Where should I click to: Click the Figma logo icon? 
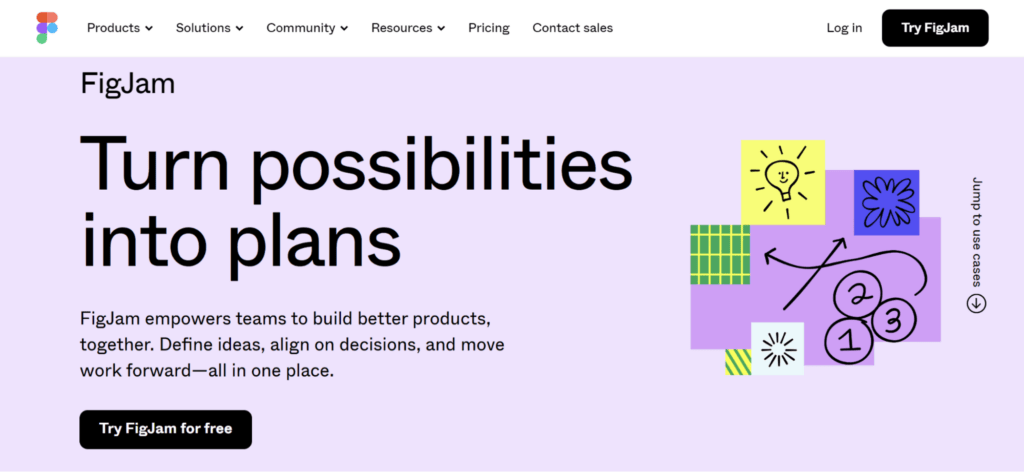[47, 28]
